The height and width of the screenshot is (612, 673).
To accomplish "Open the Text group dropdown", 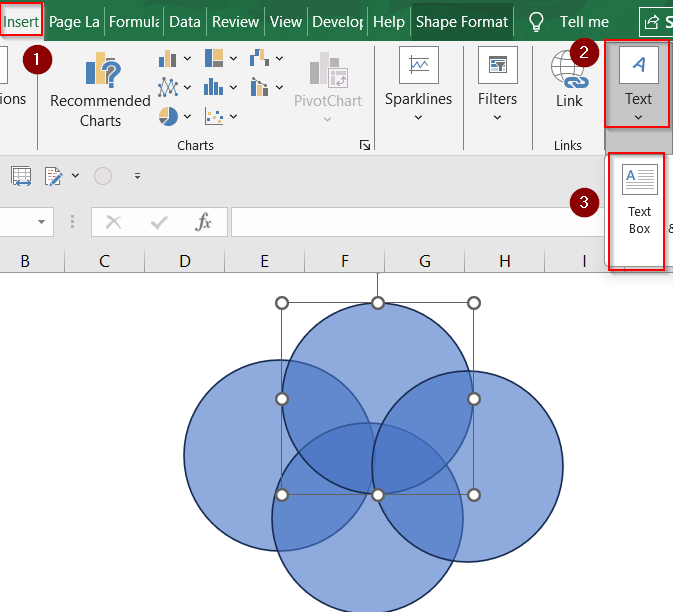I will pos(638,85).
